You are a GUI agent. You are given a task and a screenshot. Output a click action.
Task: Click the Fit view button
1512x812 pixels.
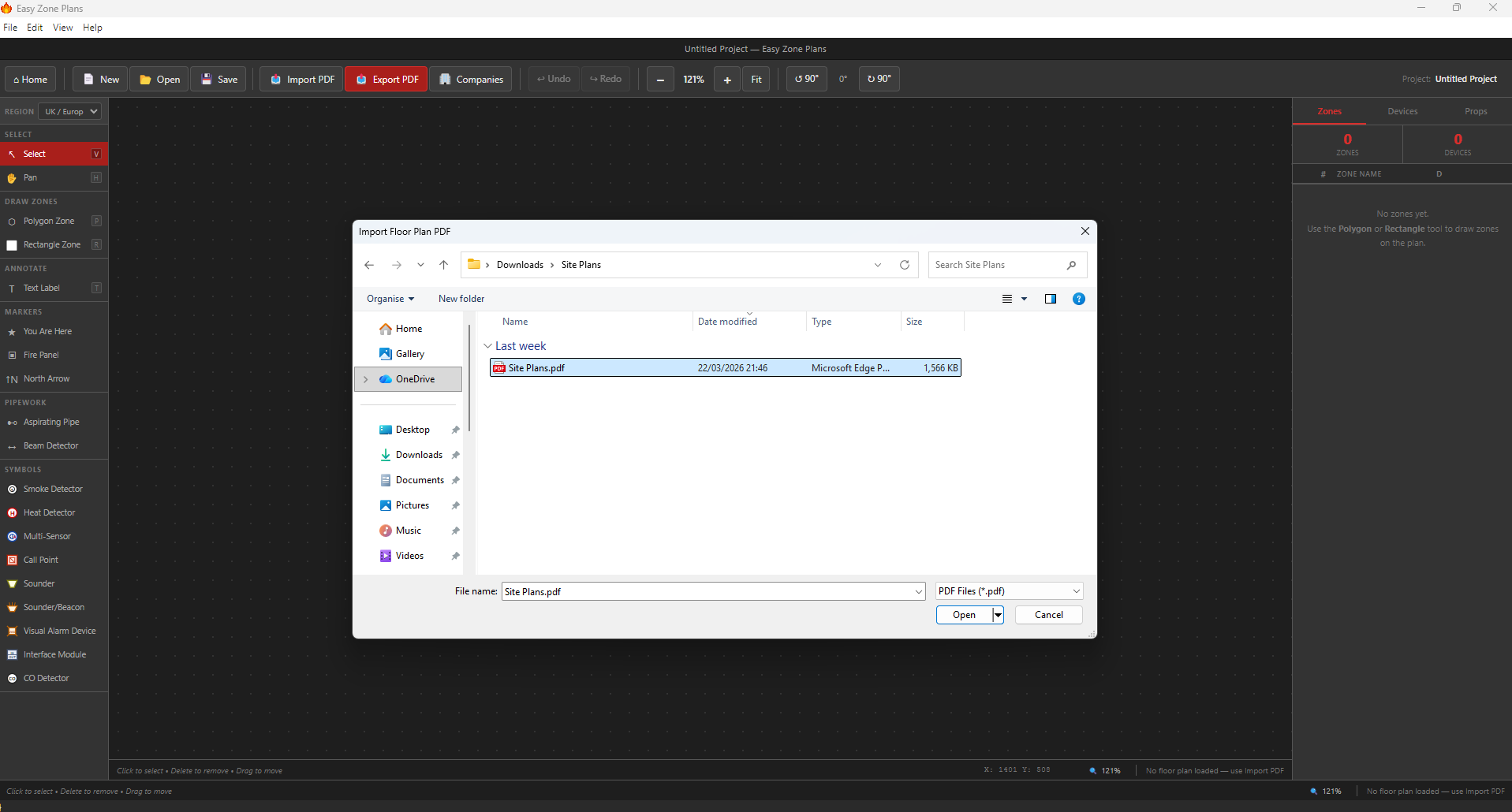[756, 79]
